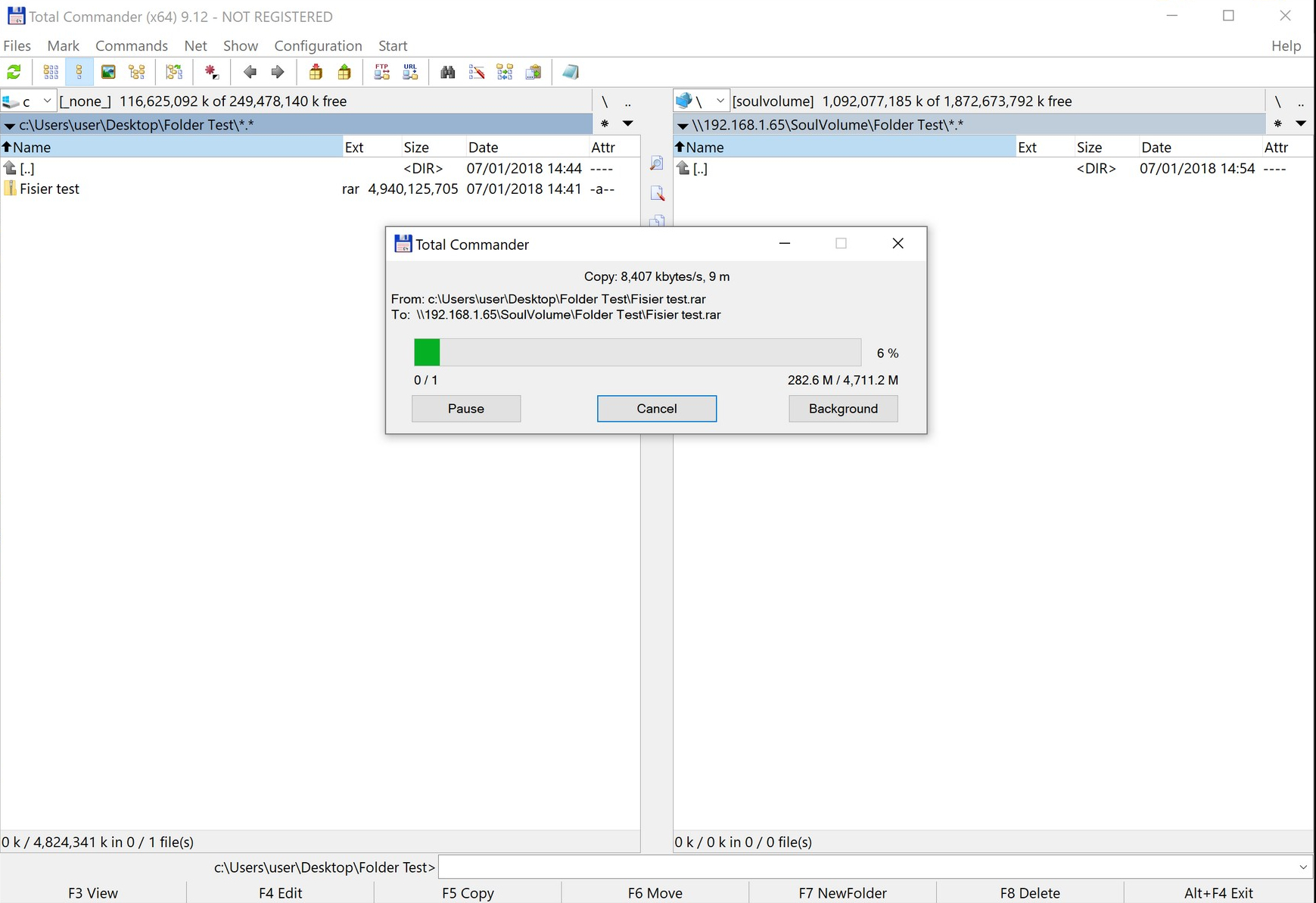Go to root with right panel backslash
The width and height of the screenshot is (1316, 903).
pyautogui.click(x=1277, y=101)
